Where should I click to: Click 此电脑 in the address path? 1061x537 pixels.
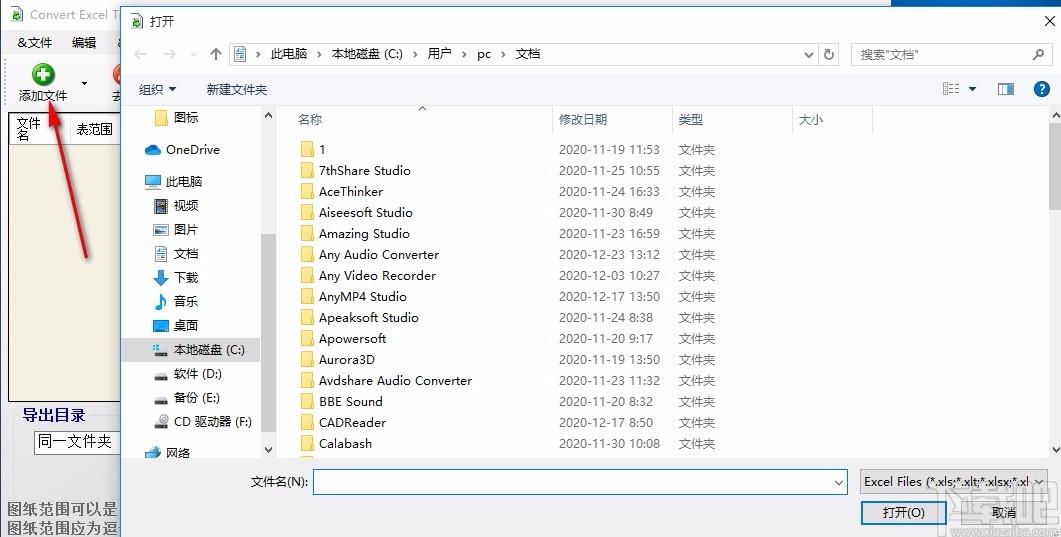point(289,54)
